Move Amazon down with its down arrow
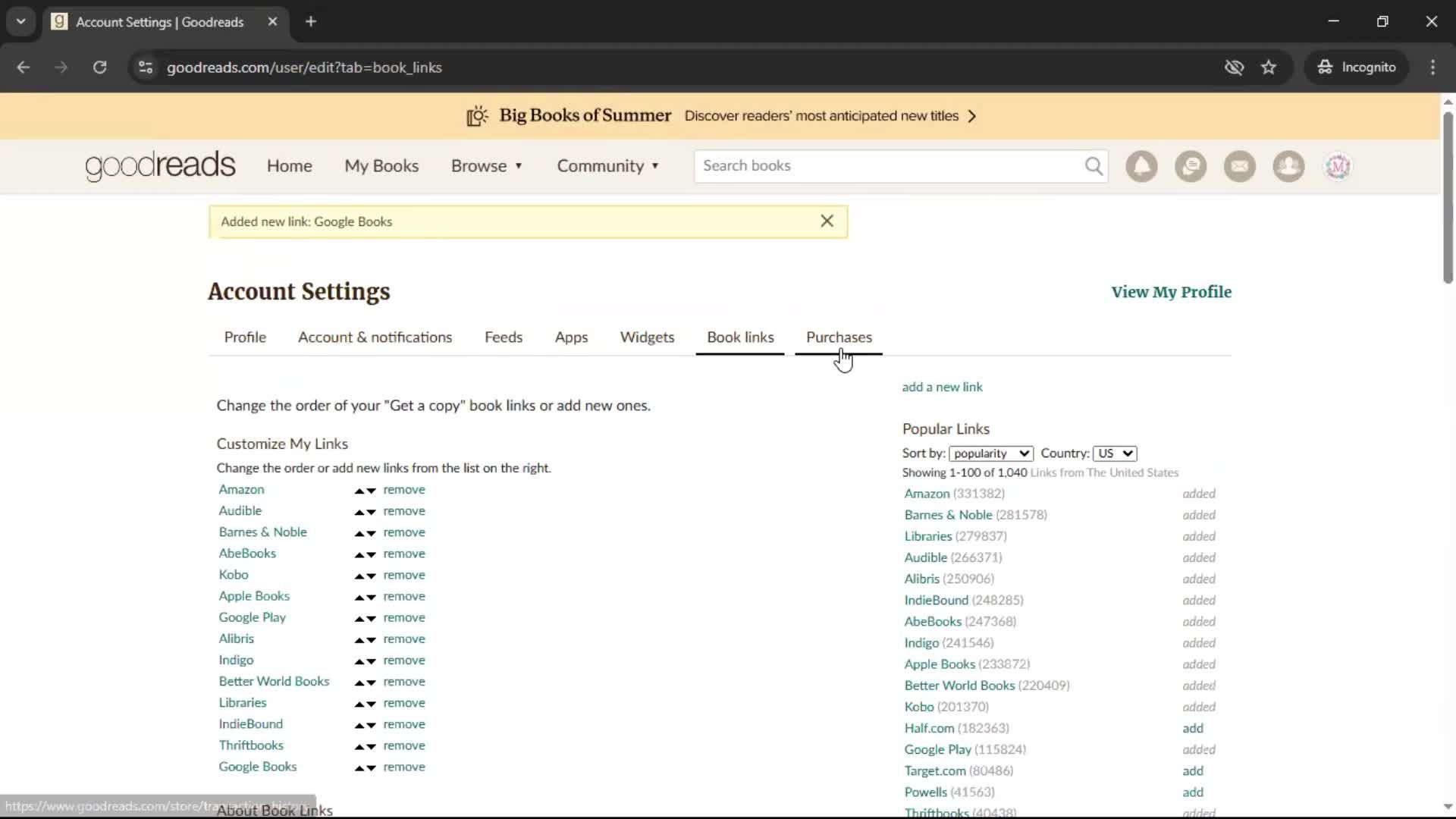Screen dimensions: 1456x819 coord(371,491)
